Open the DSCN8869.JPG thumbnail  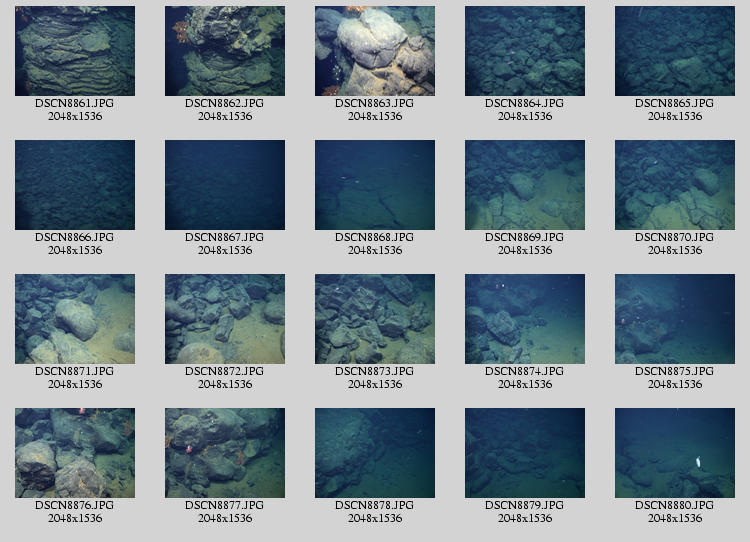click(525, 185)
